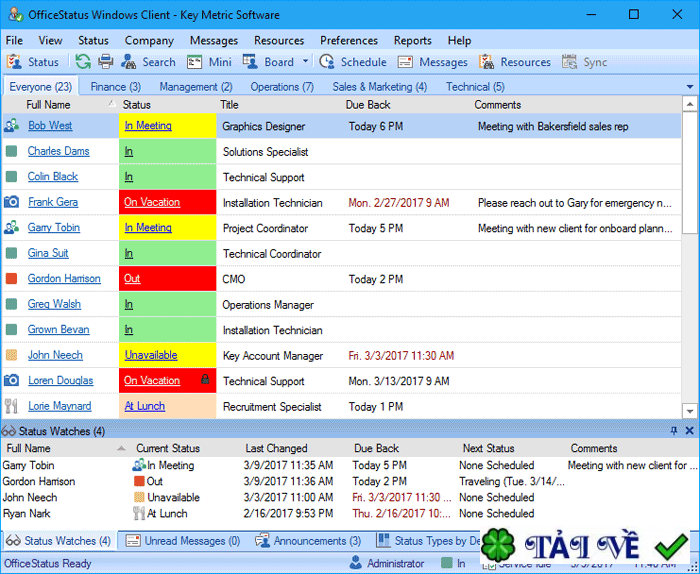Switch to Mini view
This screenshot has height=574, width=700.
coord(210,62)
